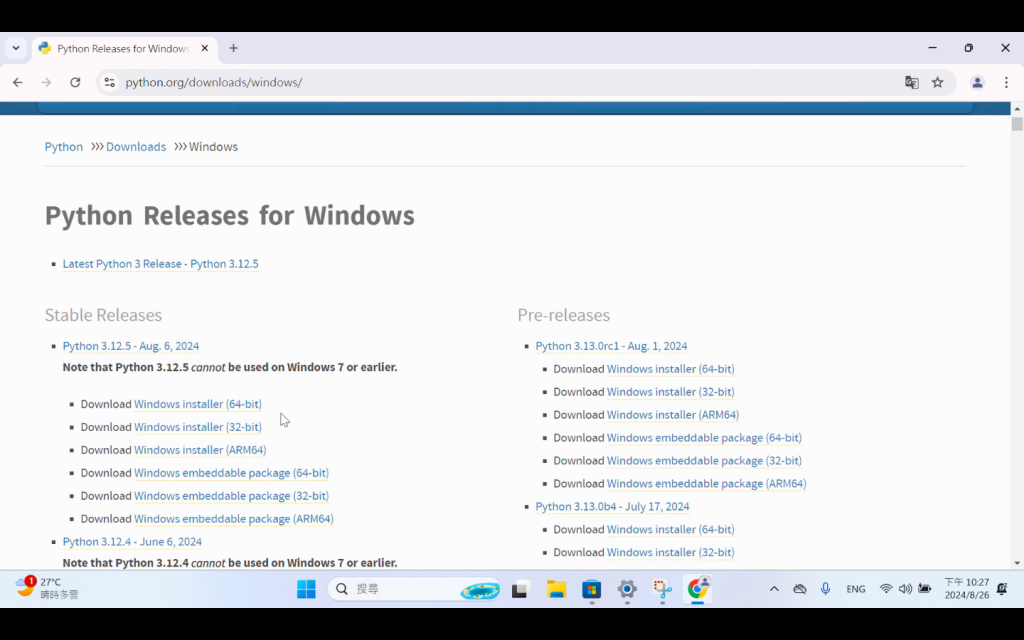Open Task View from the taskbar
The width and height of the screenshot is (1024, 640).
(x=520, y=589)
